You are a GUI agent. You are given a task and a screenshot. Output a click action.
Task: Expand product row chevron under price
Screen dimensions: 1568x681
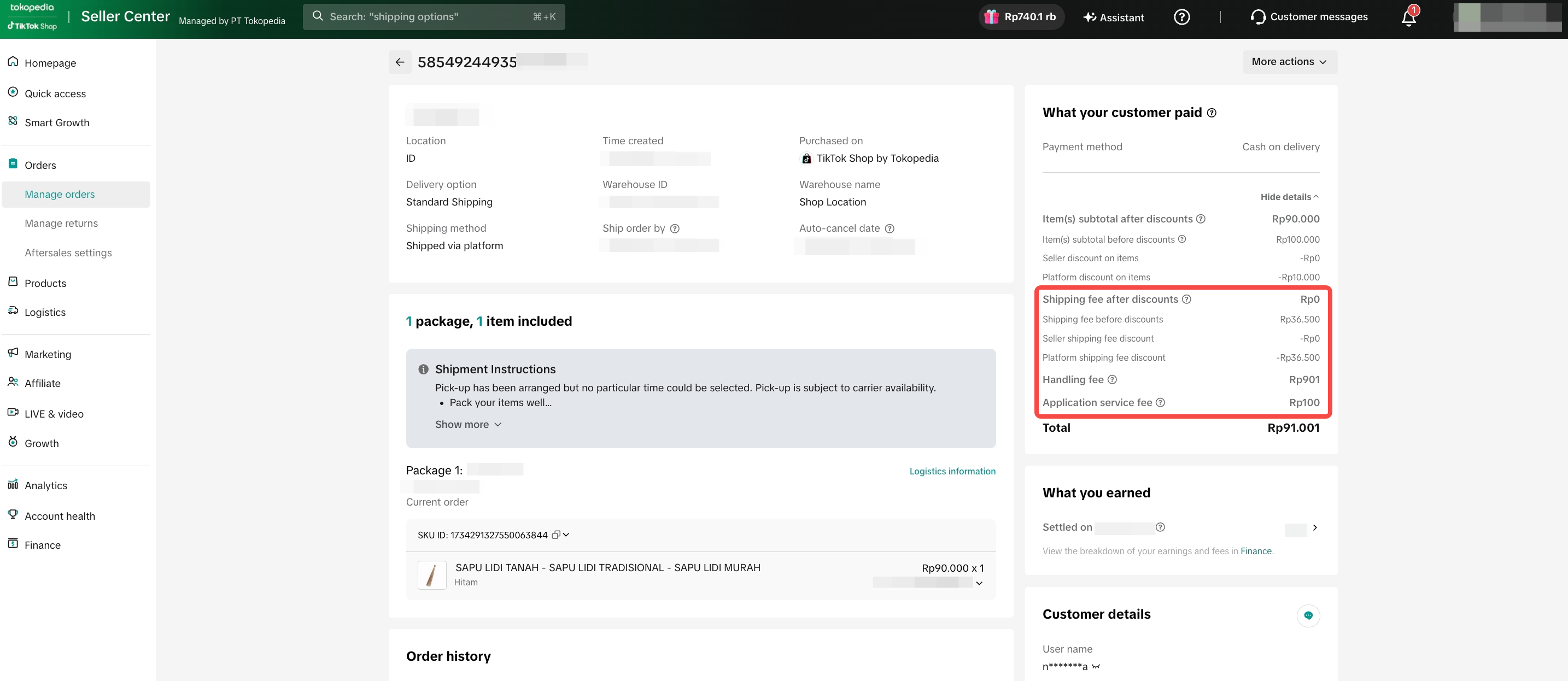coord(979,583)
